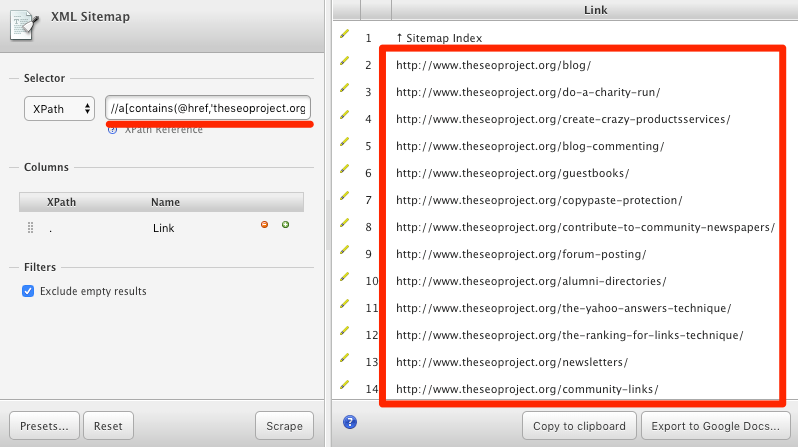Select the-yahoo-answers-technique link row
The image size is (798, 447).
(x=563, y=308)
